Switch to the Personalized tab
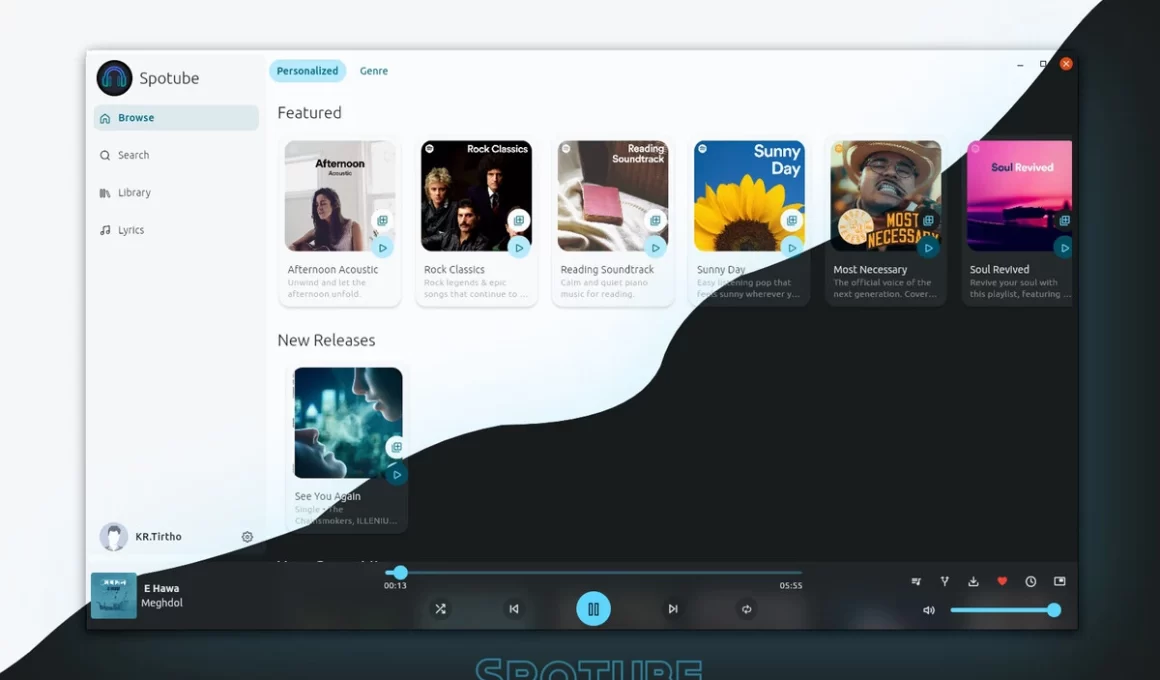 click(x=307, y=71)
